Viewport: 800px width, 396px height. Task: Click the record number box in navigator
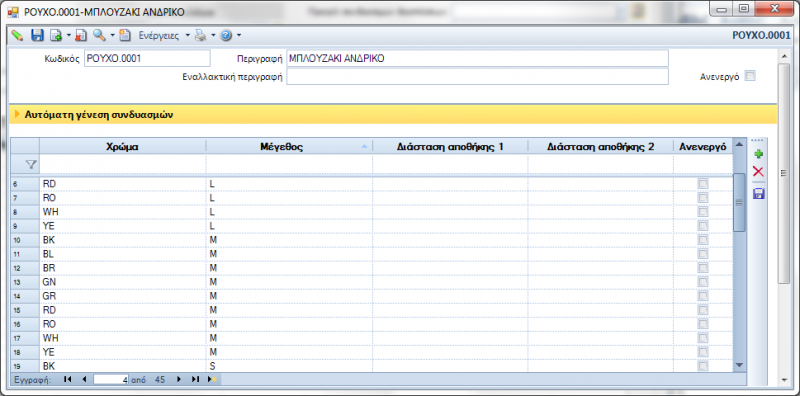pyautogui.click(x=111, y=379)
